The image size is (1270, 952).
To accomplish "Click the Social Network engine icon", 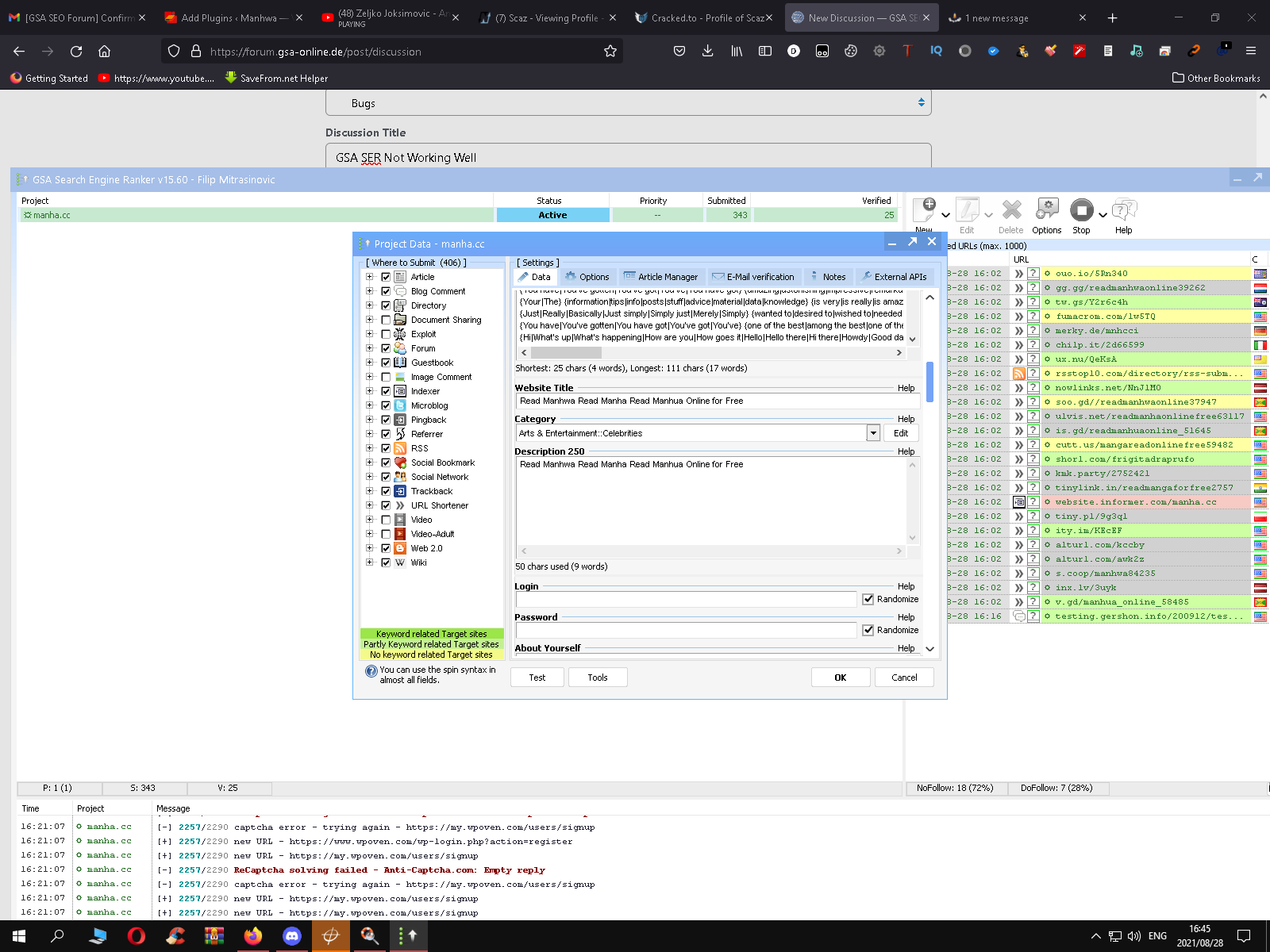I will point(400,477).
